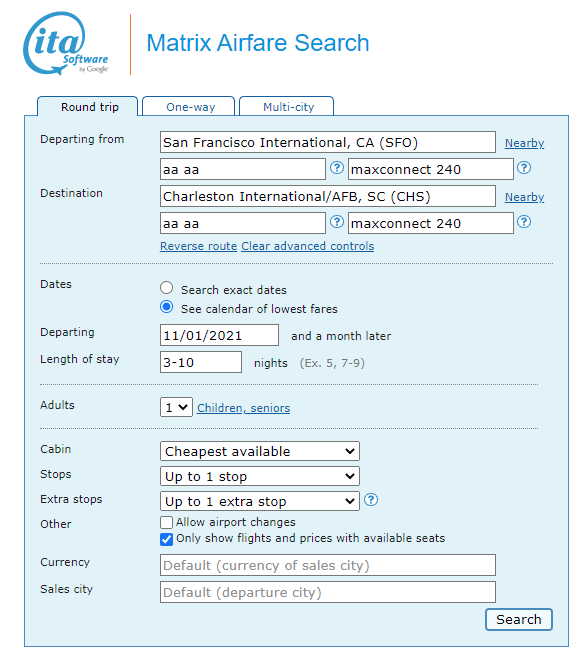577x663 pixels.
Task: Click the departure routing codes 'aa aa' field
Action: [x=243, y=169]
